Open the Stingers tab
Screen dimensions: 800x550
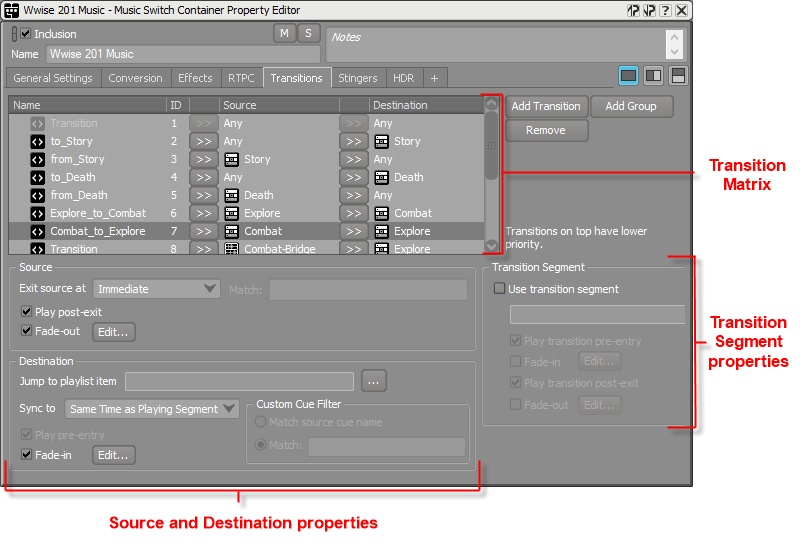tap(358, 78)
